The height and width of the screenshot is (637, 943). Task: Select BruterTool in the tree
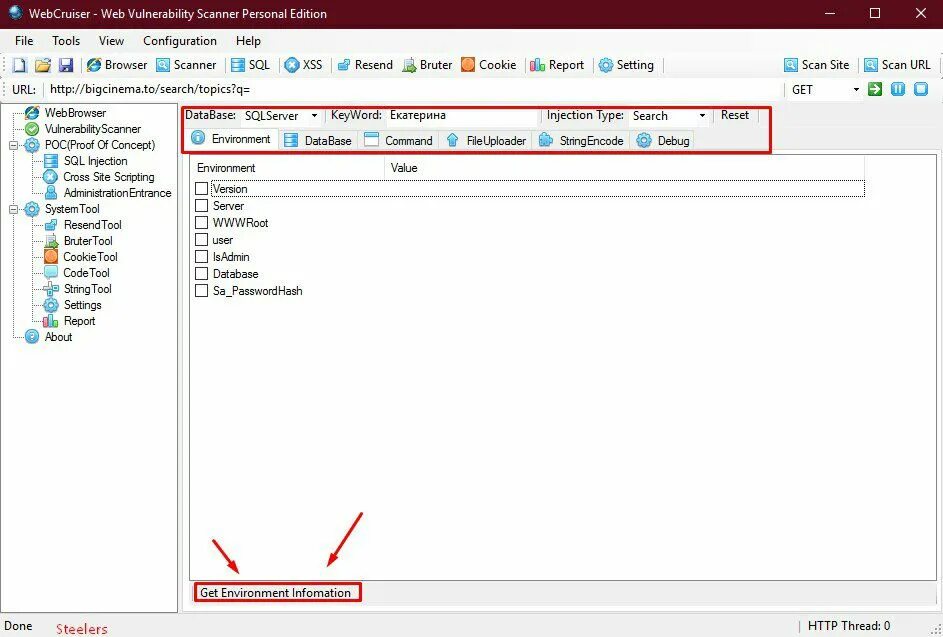tap(88, 241)
